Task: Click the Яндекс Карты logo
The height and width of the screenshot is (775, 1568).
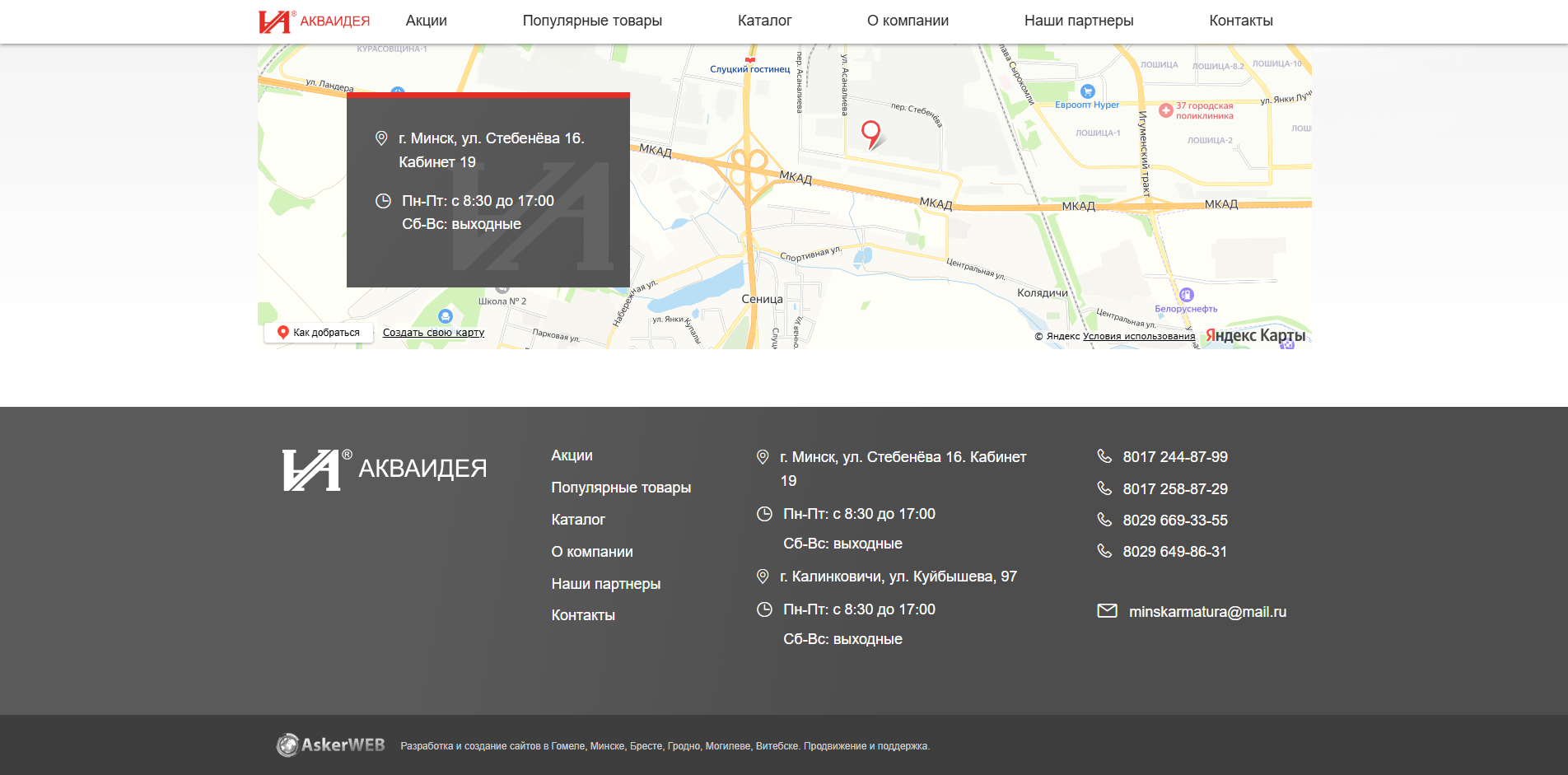Action: coord(1256,335)
